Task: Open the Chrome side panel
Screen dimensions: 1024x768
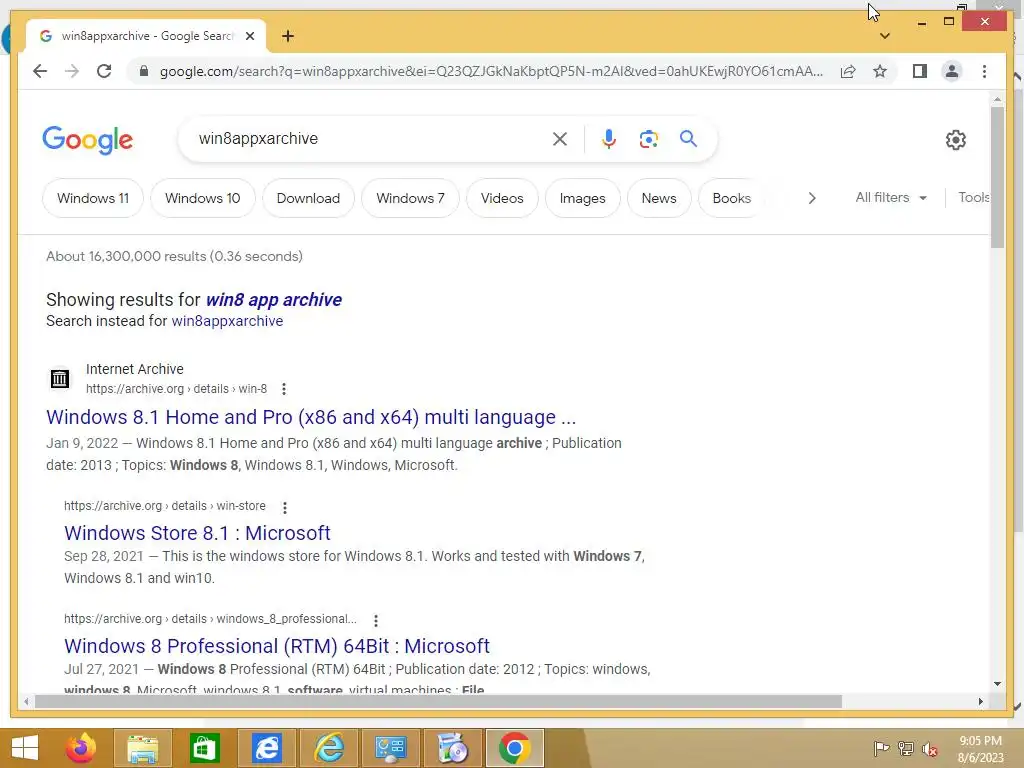Action: pyautogui.click(x=920, y=71)
